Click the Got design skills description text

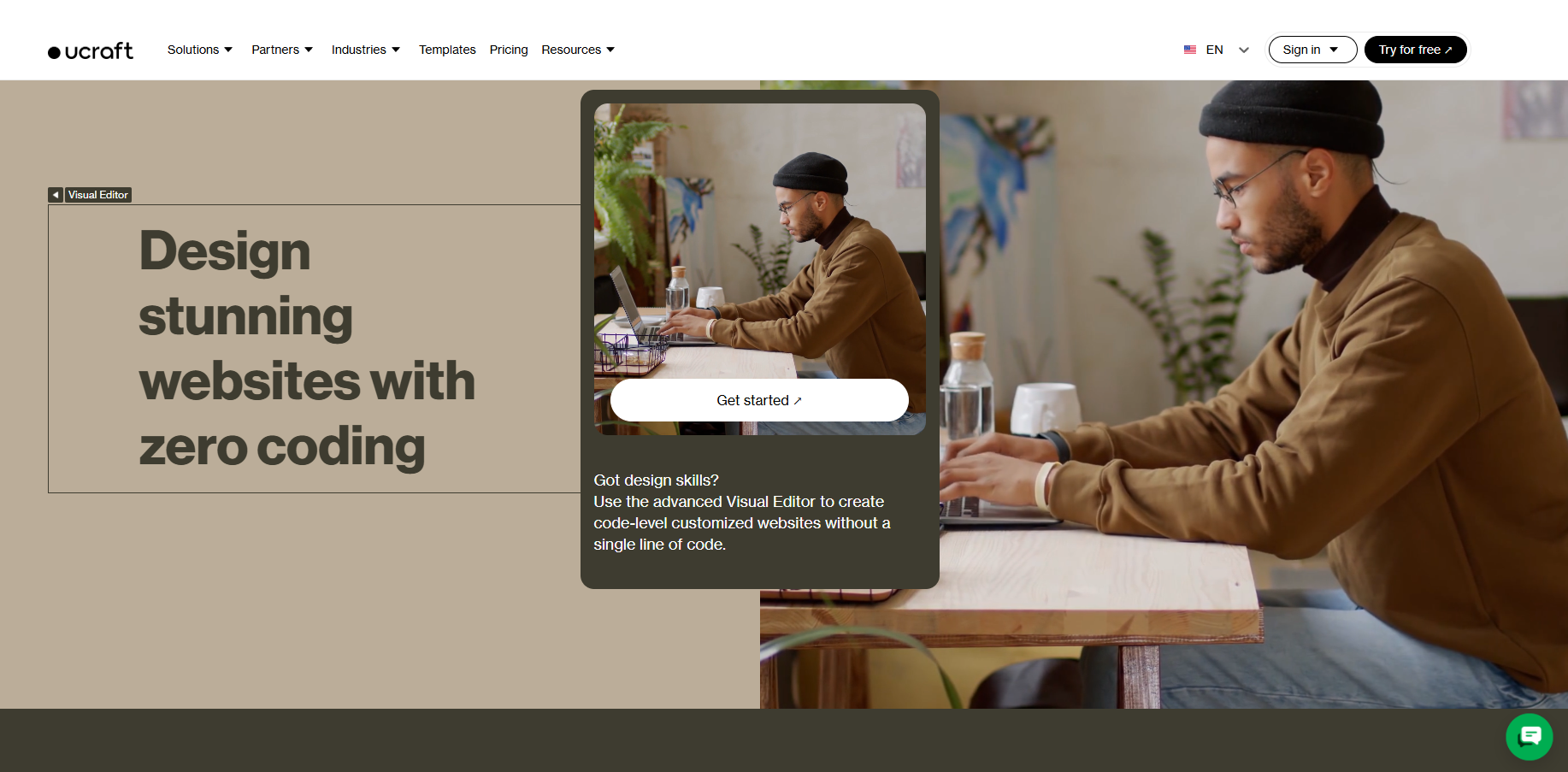[742, 512]
